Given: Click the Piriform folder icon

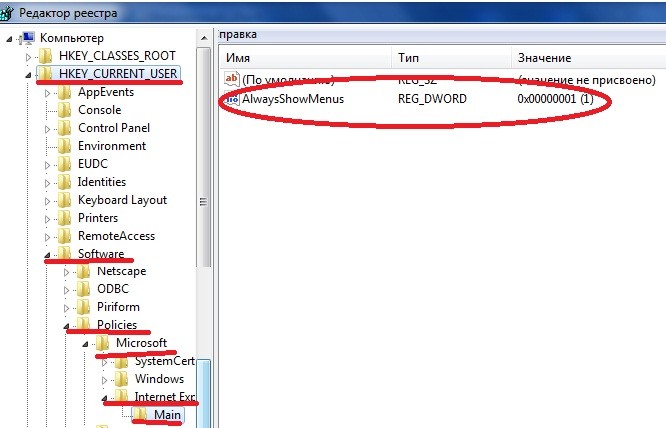Looking at the screenshot, I should point(84,307).
